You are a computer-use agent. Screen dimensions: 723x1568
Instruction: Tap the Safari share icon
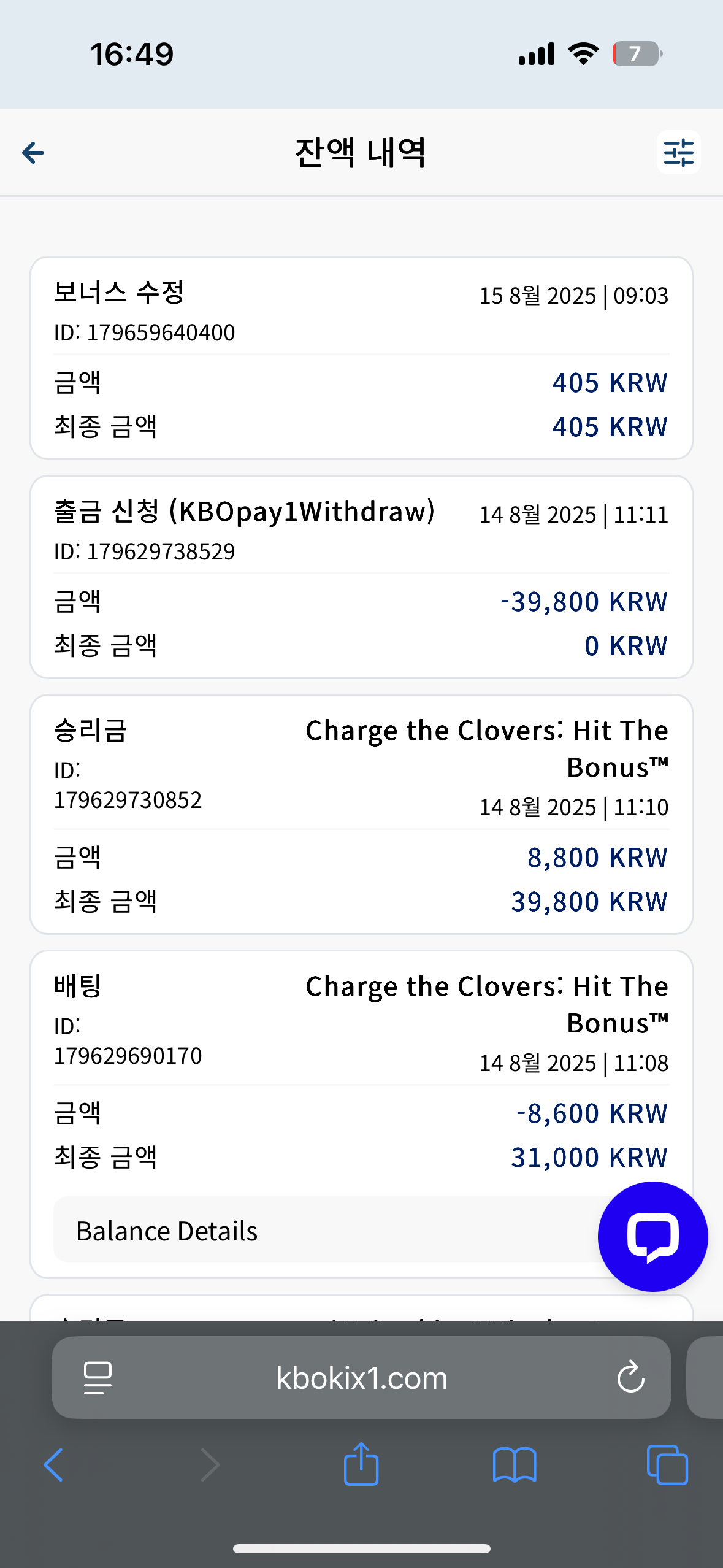tap(361, 1464)
